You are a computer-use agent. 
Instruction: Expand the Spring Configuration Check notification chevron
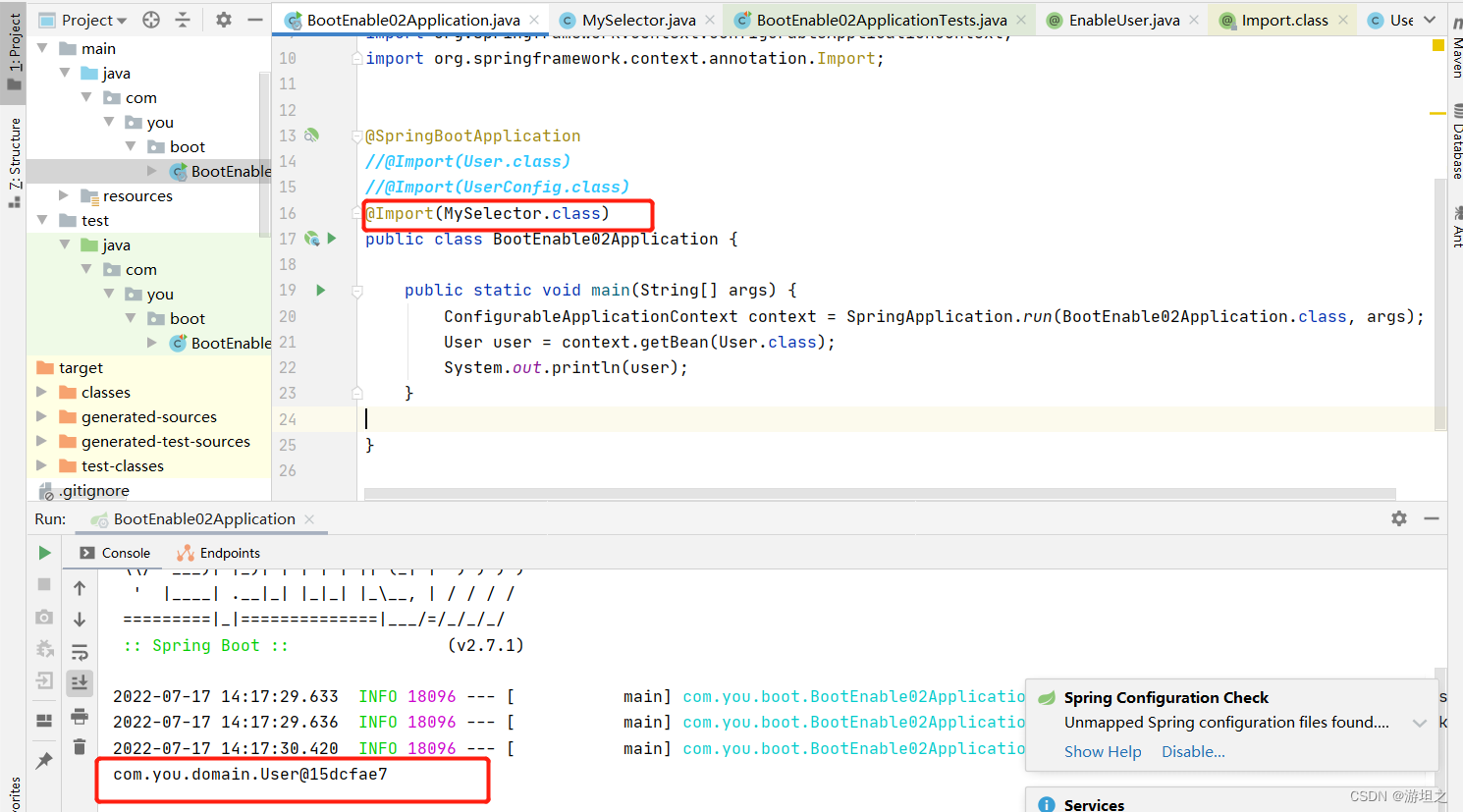pyautogui.click(x=1418, y=723)
